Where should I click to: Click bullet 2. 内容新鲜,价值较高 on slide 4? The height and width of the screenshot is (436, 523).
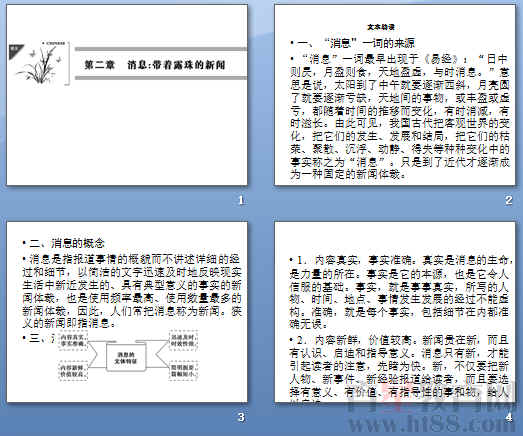(x=399, y=369)
